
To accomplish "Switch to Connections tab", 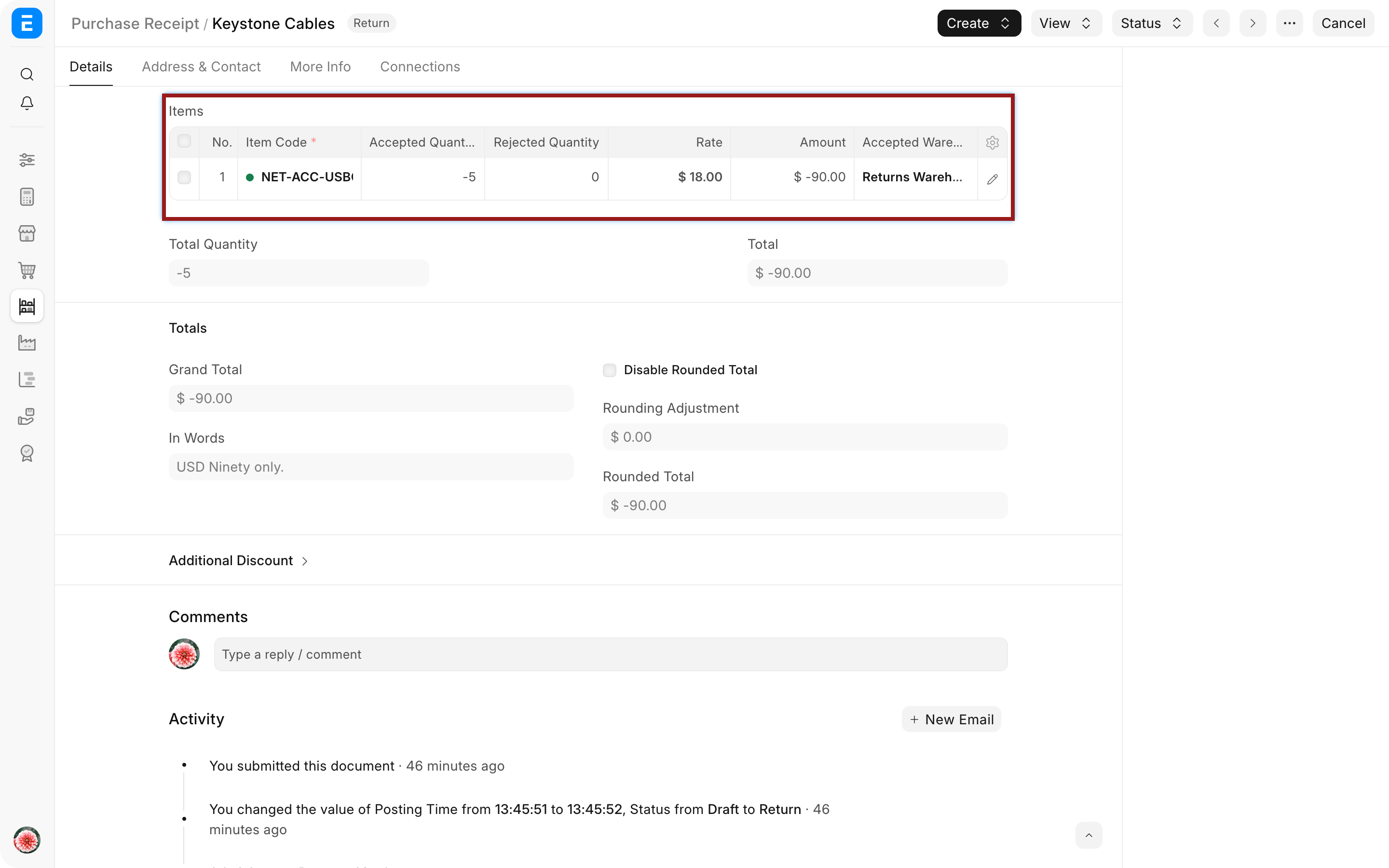I will [x=420, y=67].
